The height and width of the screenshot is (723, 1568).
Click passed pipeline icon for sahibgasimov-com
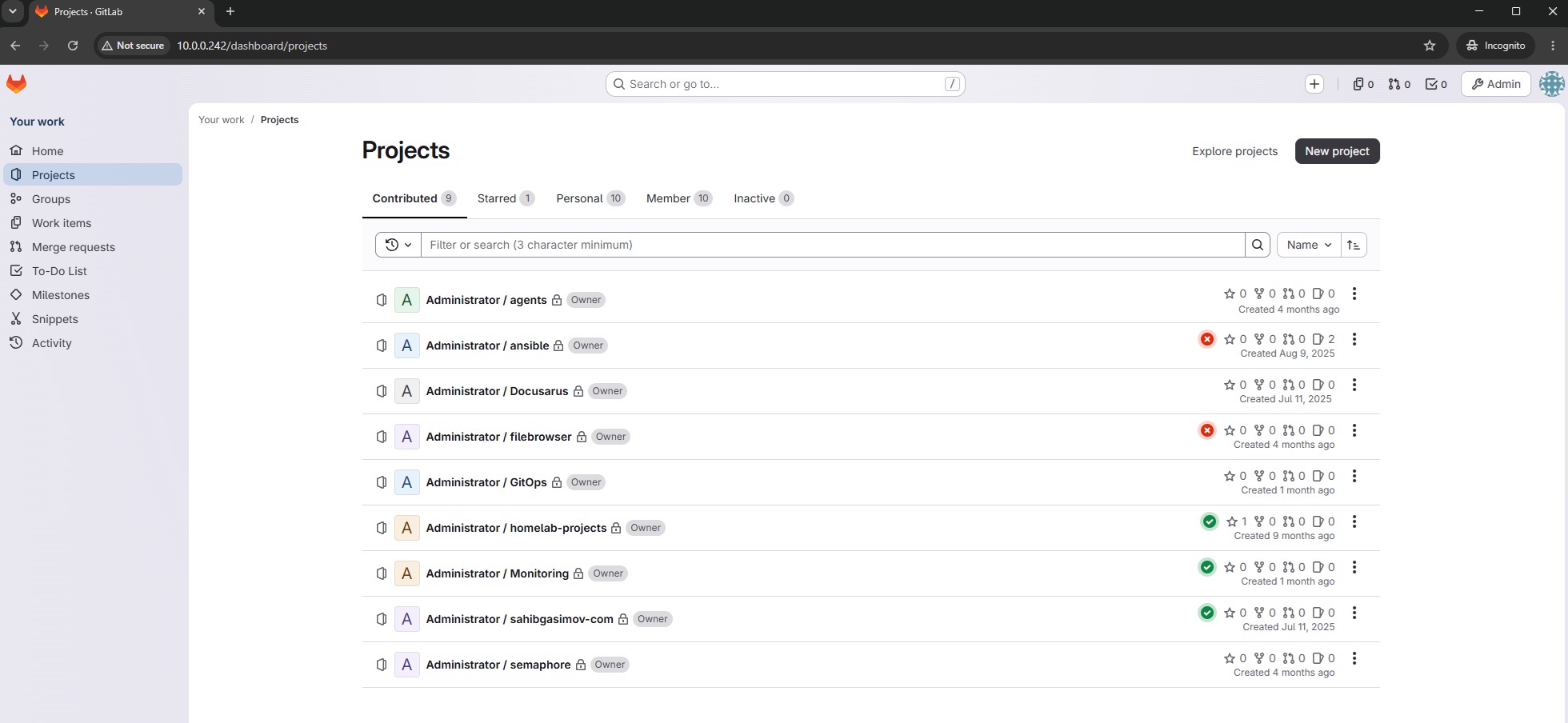pyautogui.click(x=1207, y=613)
